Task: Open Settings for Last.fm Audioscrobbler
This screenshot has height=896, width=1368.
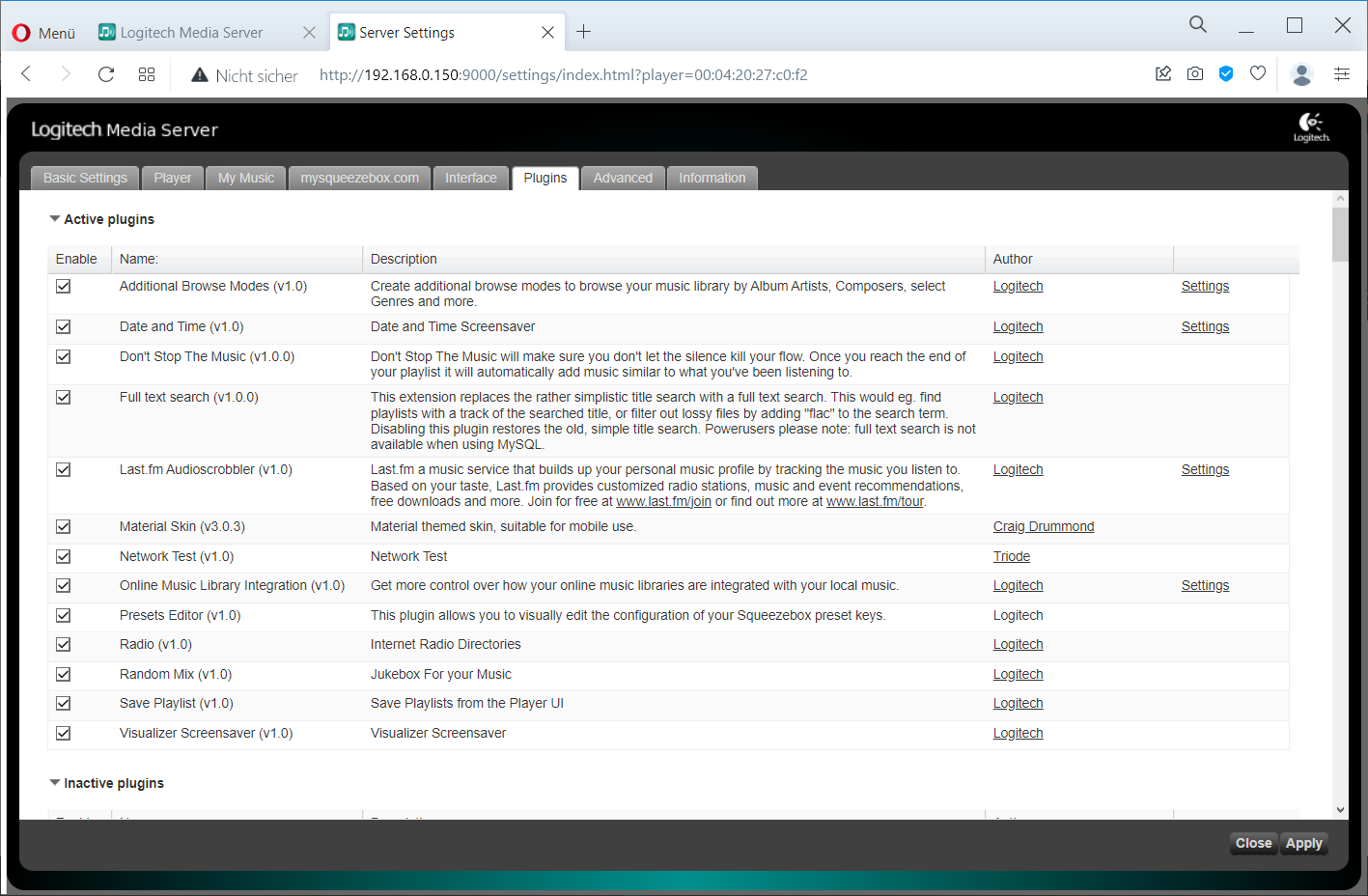Action: pyautogui.click(x=1205, y=469)
